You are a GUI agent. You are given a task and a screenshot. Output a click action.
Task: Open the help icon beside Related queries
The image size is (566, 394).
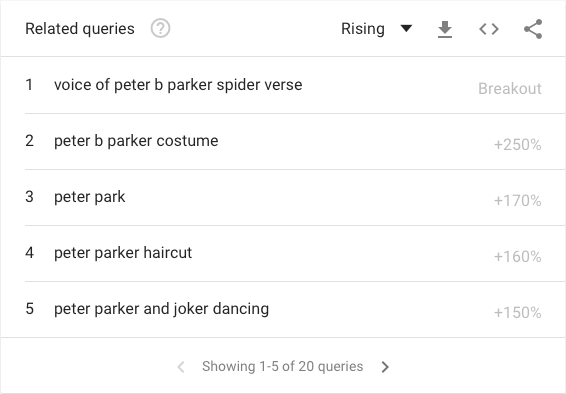point(160,29)
